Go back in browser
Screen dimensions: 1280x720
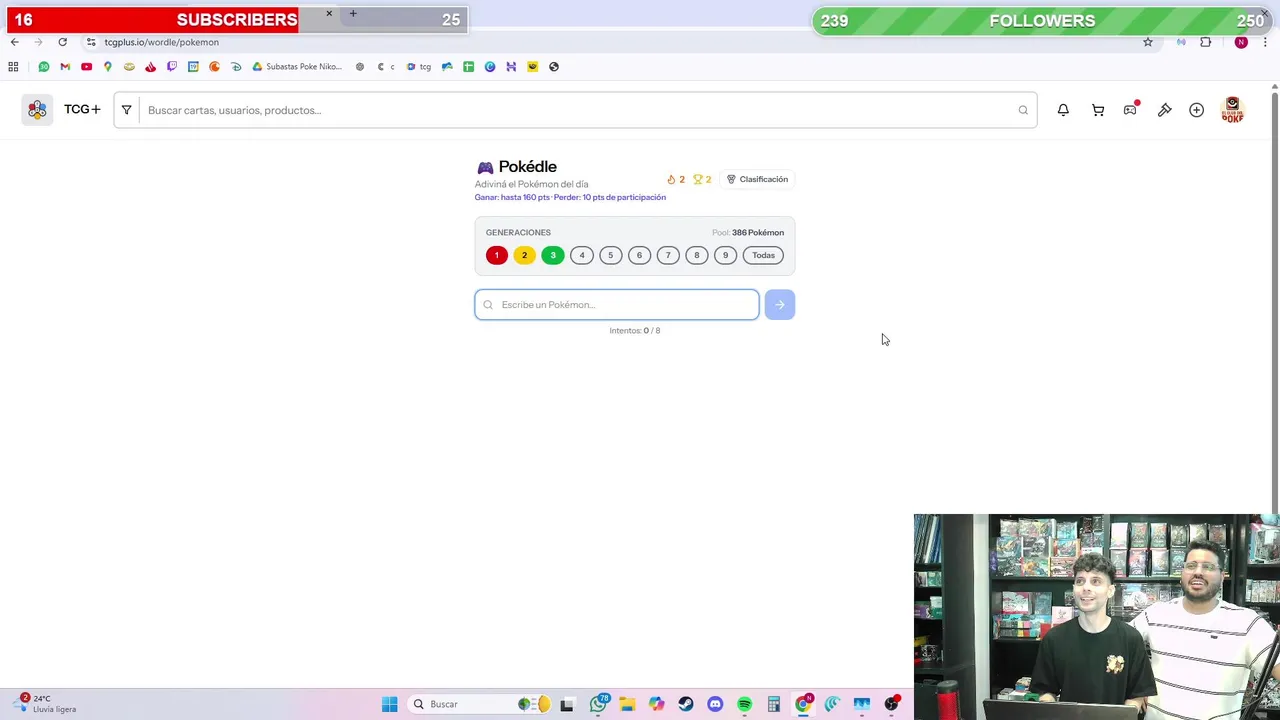click(14, 42)
